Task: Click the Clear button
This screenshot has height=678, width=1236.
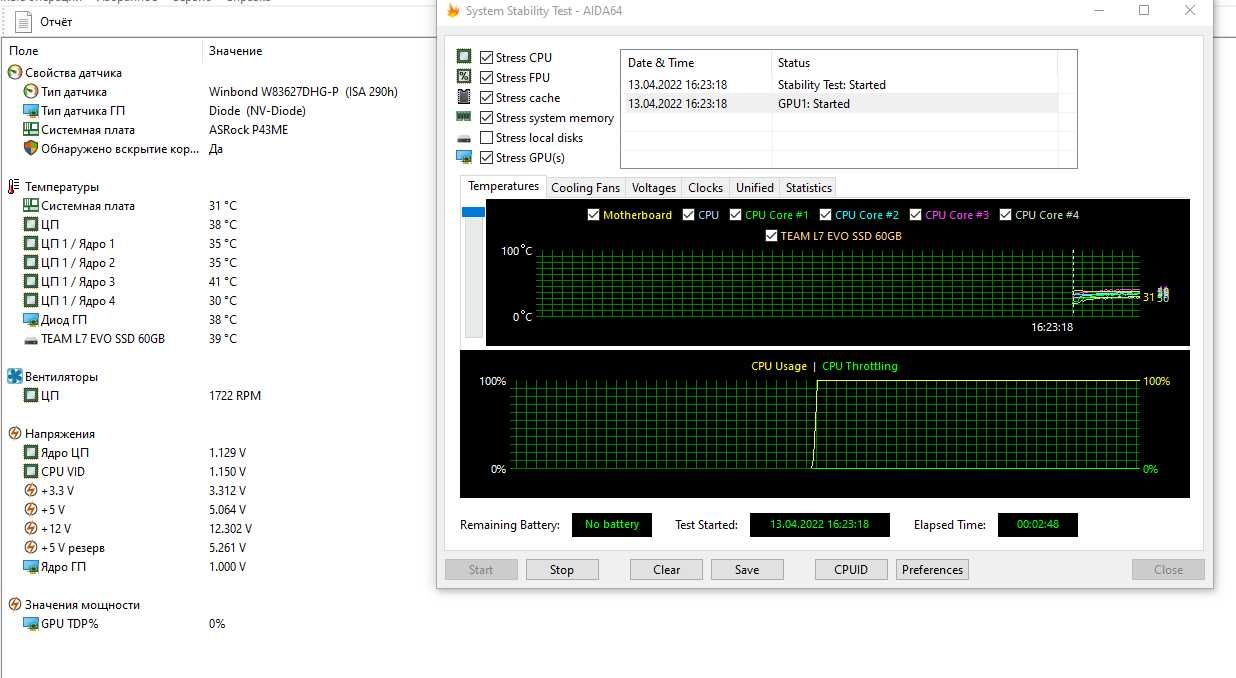Action: tap(667, 570)
